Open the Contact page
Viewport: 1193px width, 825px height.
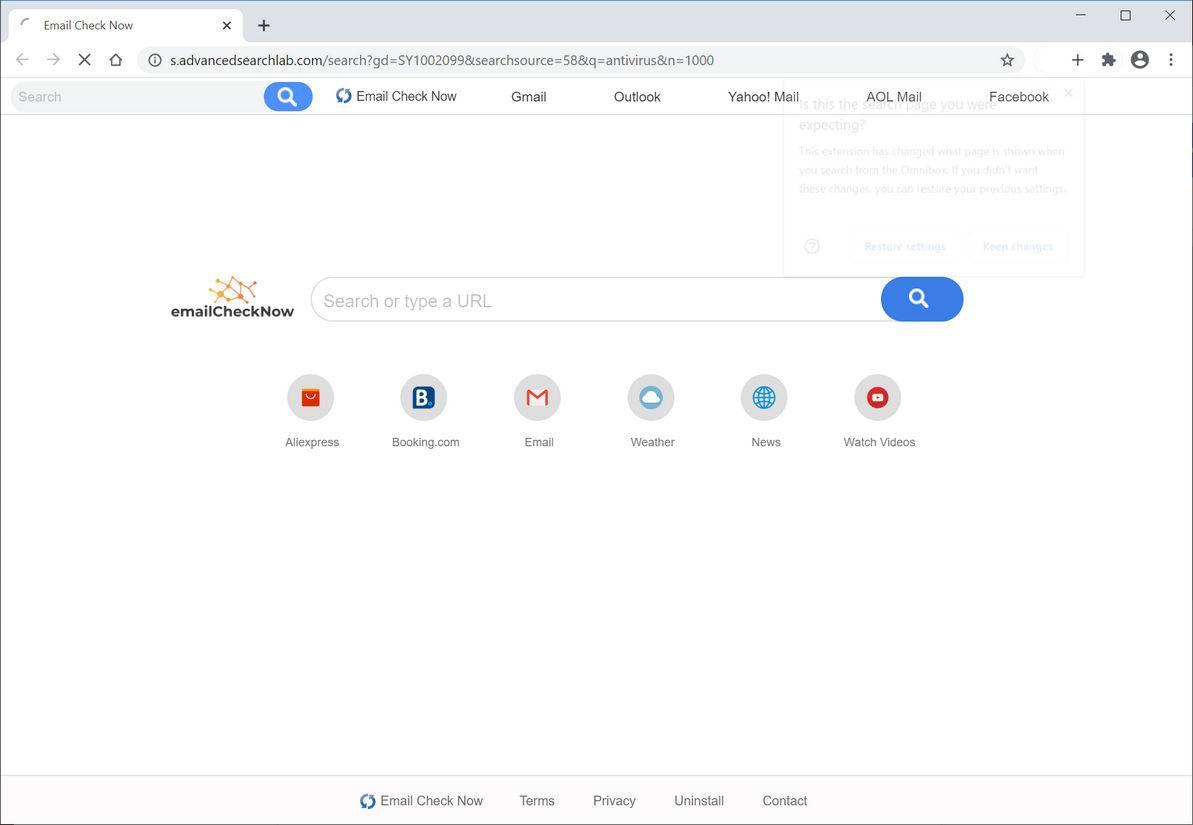pyautogui.click(x=784, y=801)
